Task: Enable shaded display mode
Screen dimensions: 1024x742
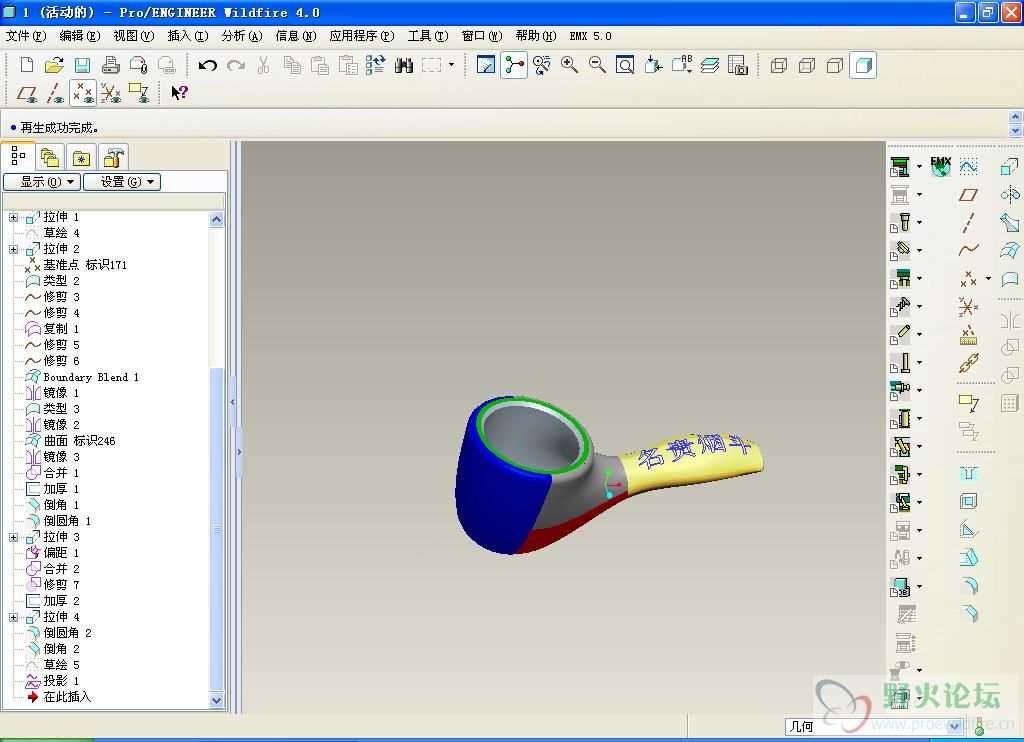Action: (x=863, y=65)
